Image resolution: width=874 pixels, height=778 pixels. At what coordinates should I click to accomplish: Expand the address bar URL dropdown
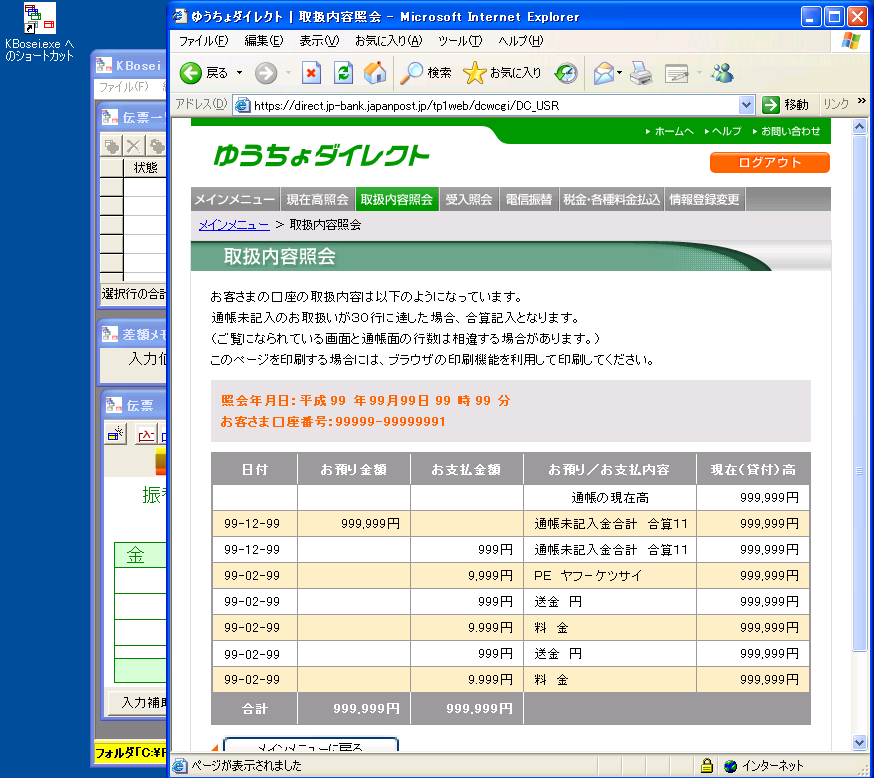[x=746, y=105]
